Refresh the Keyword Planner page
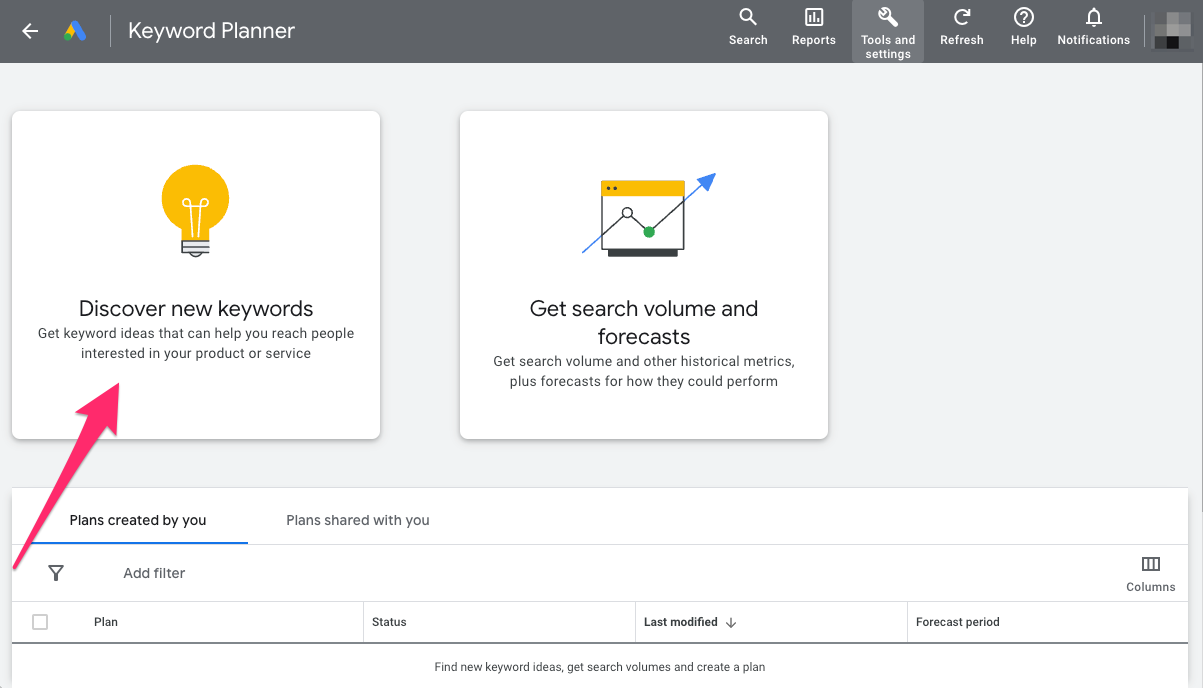Screen dimensions: 1203x688 962,27
